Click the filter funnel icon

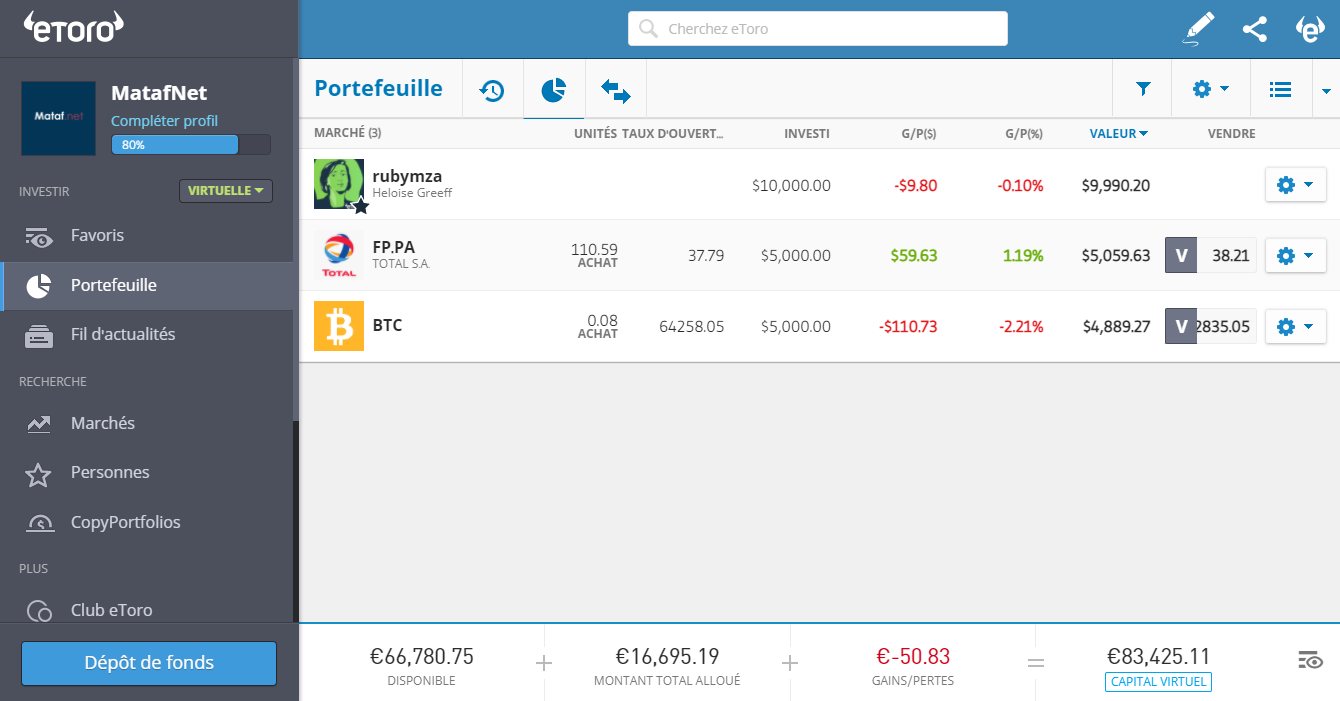(x=1143, y=89)
